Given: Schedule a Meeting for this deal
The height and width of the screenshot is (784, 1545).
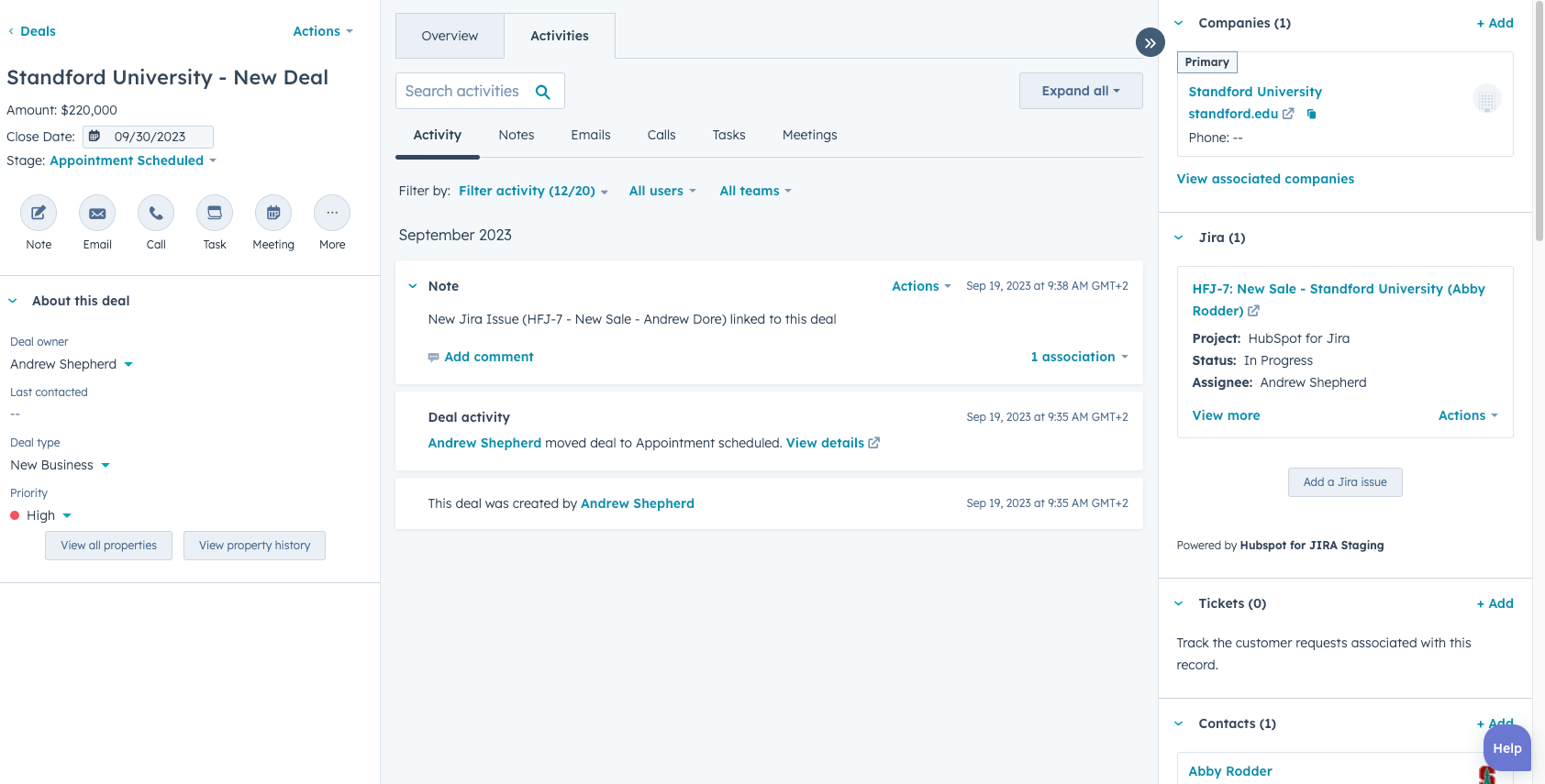Looking at the screenshot, I should coord(273,213).
